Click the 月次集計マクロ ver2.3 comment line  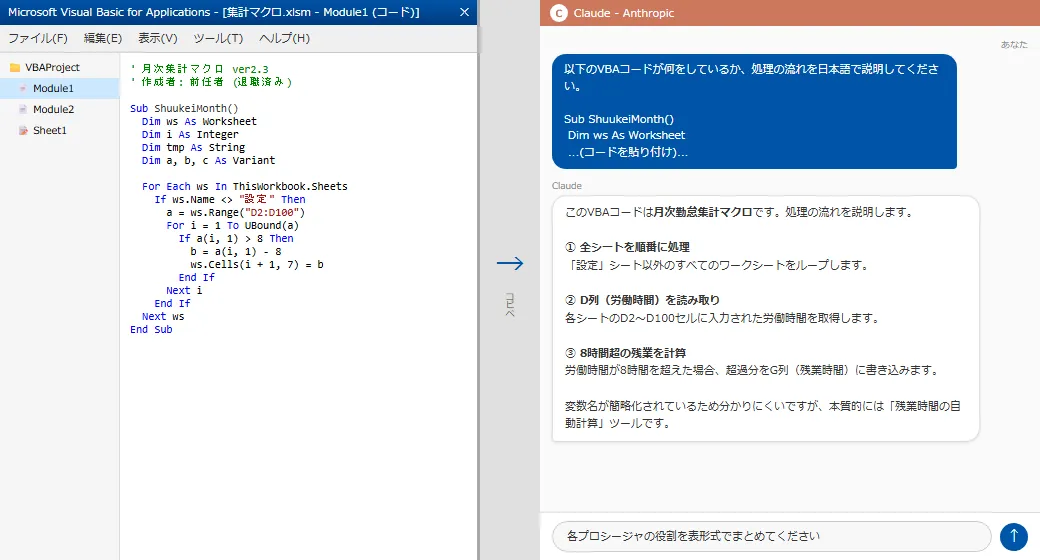pyautogui.click(x=200, y=69)
